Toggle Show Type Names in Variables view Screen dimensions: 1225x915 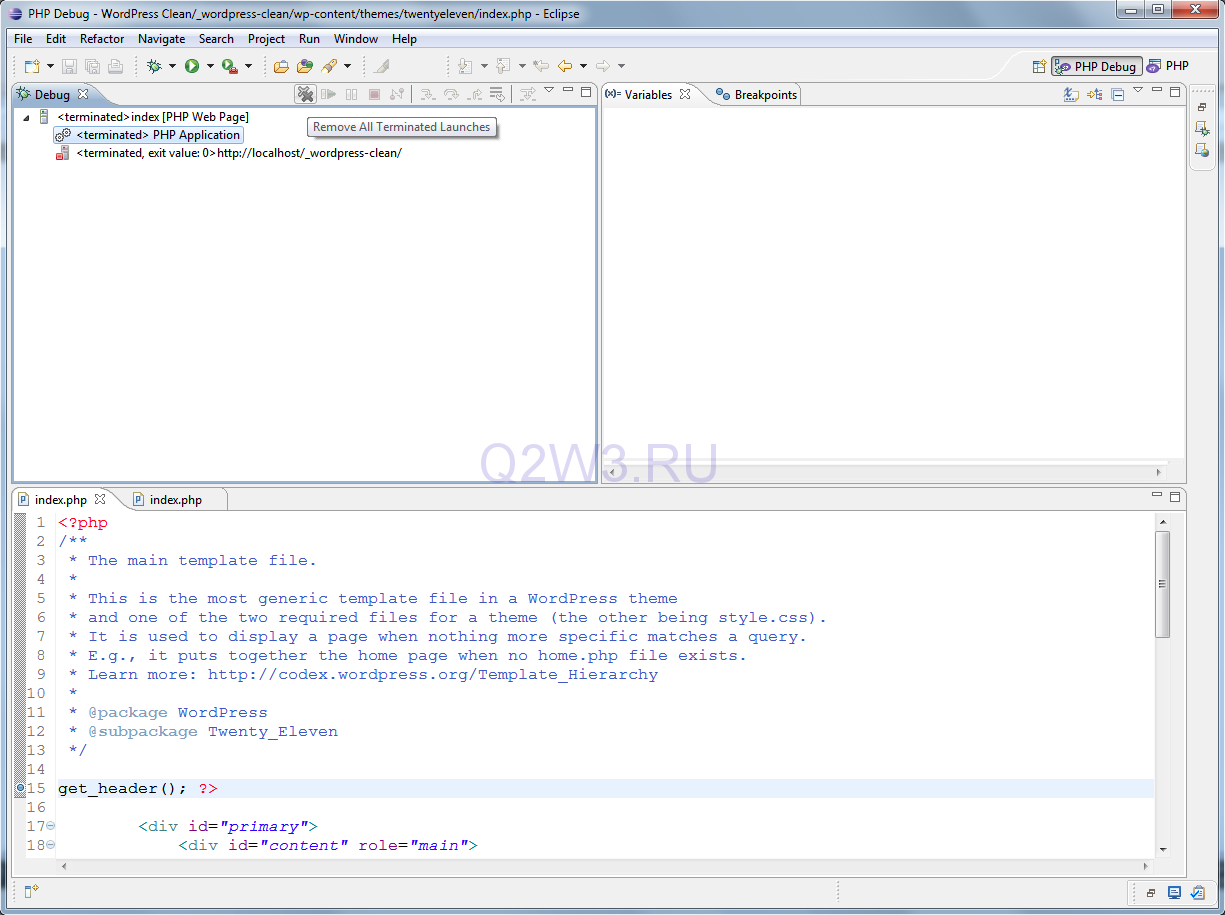(x=1071, y=94)
